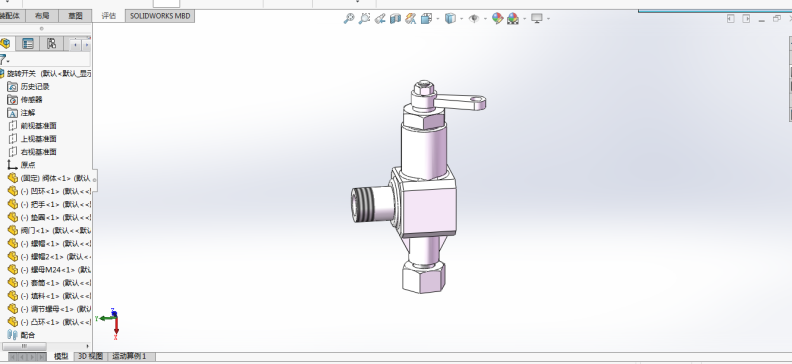Click the Zoom to Fit magnifier icon
Viewport: 792px width, 364px height.
[x=349, y=19]
